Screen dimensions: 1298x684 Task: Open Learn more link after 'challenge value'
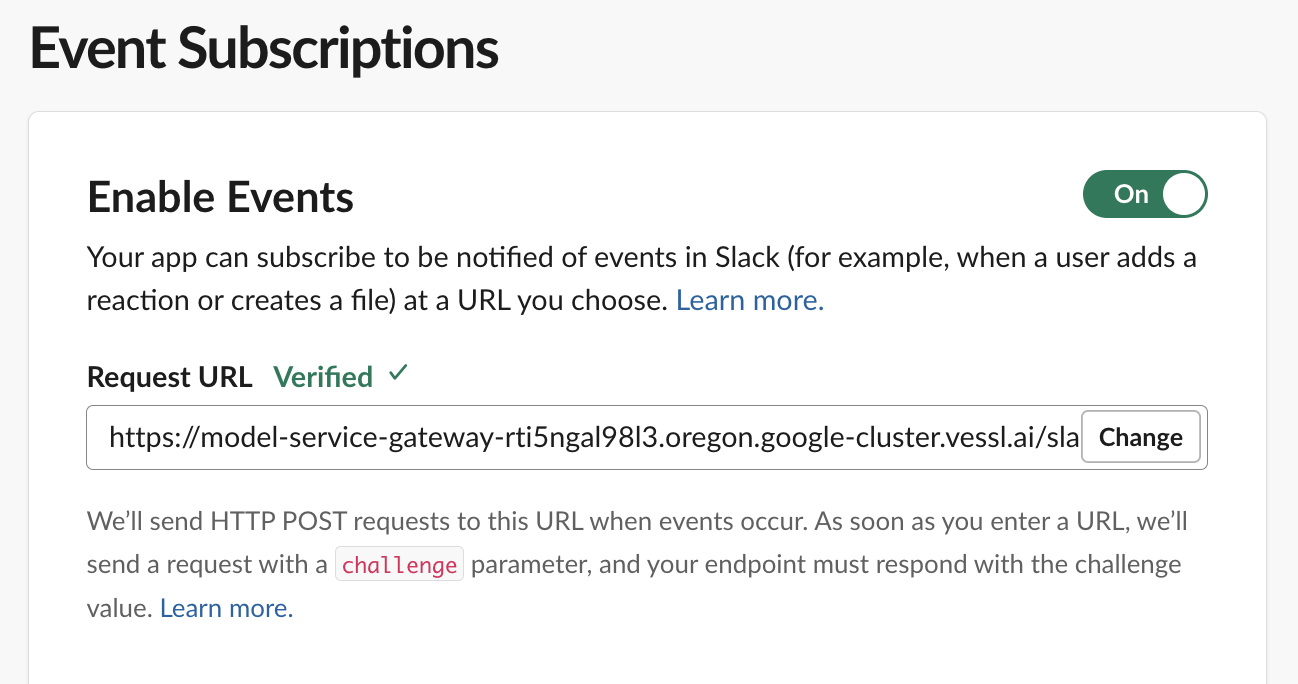tap(226, 607)
